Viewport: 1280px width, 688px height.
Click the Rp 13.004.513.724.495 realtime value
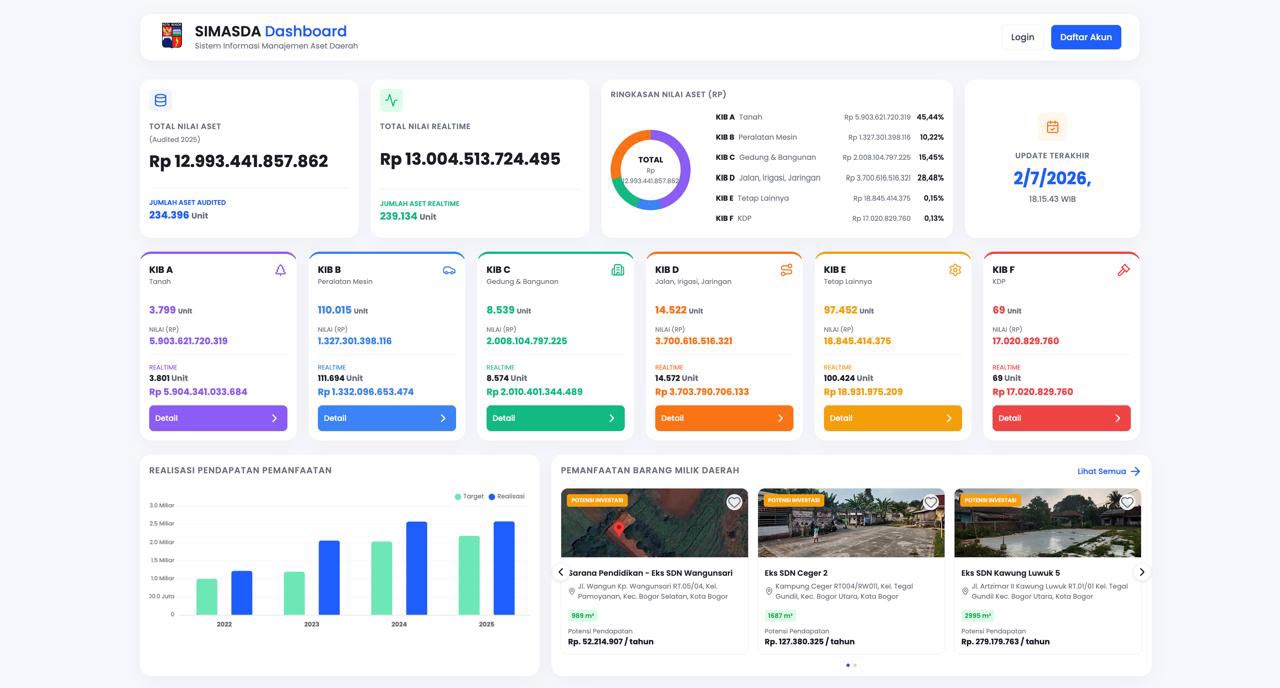pos(470,159)
